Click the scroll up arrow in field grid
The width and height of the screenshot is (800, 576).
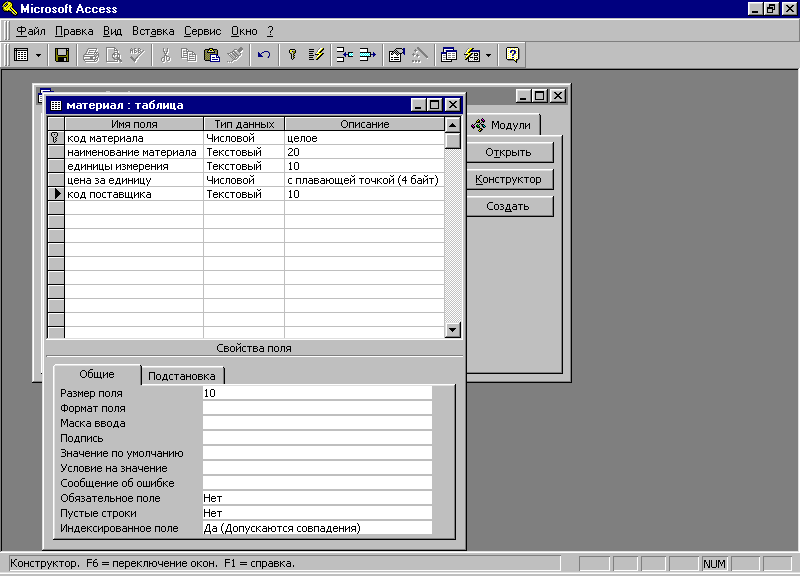click(x=453, y=124)
